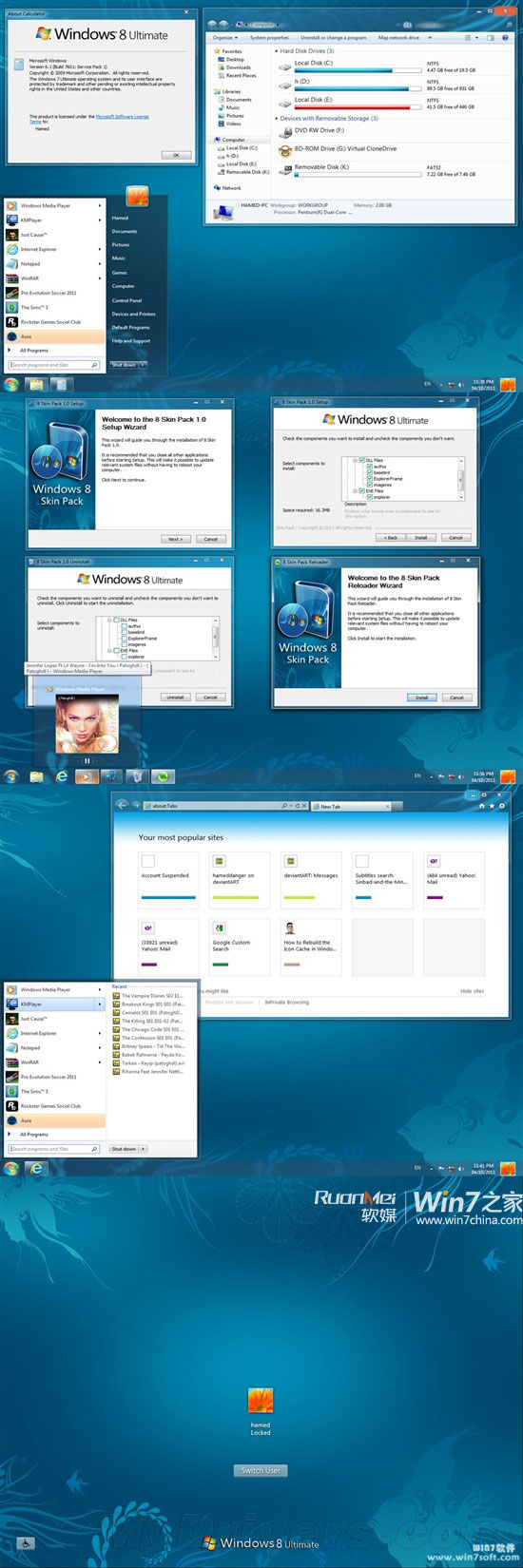
Task: Click System properties in Explorer toolbar
Action: coord(269,37)
